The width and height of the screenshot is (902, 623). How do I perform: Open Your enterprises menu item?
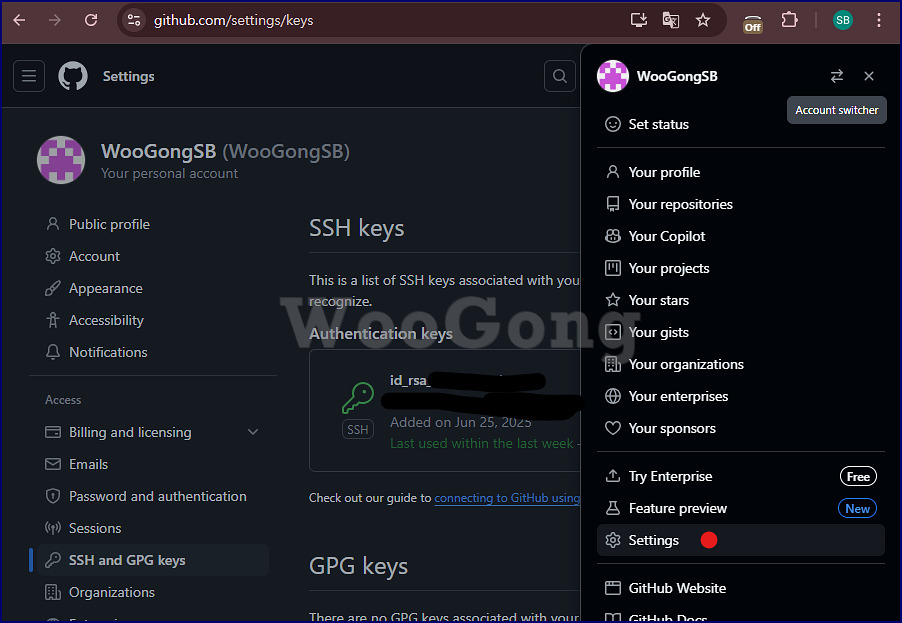pos(741,396)
